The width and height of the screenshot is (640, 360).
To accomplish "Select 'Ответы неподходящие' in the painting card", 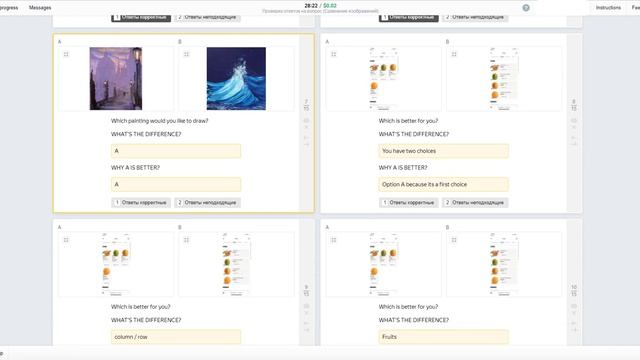I will tap(207, 202).
